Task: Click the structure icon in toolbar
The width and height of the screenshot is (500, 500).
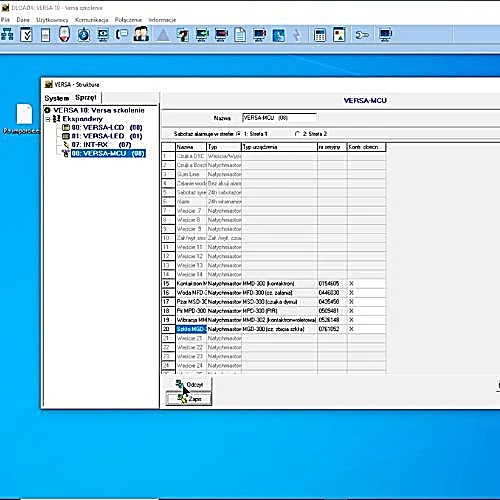Action: 7,35
